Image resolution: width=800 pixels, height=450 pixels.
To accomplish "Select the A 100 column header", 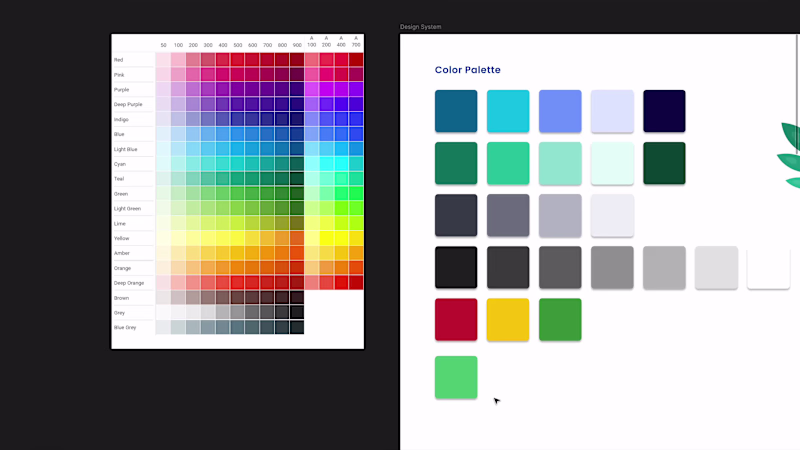I will [x=312, y=41].
